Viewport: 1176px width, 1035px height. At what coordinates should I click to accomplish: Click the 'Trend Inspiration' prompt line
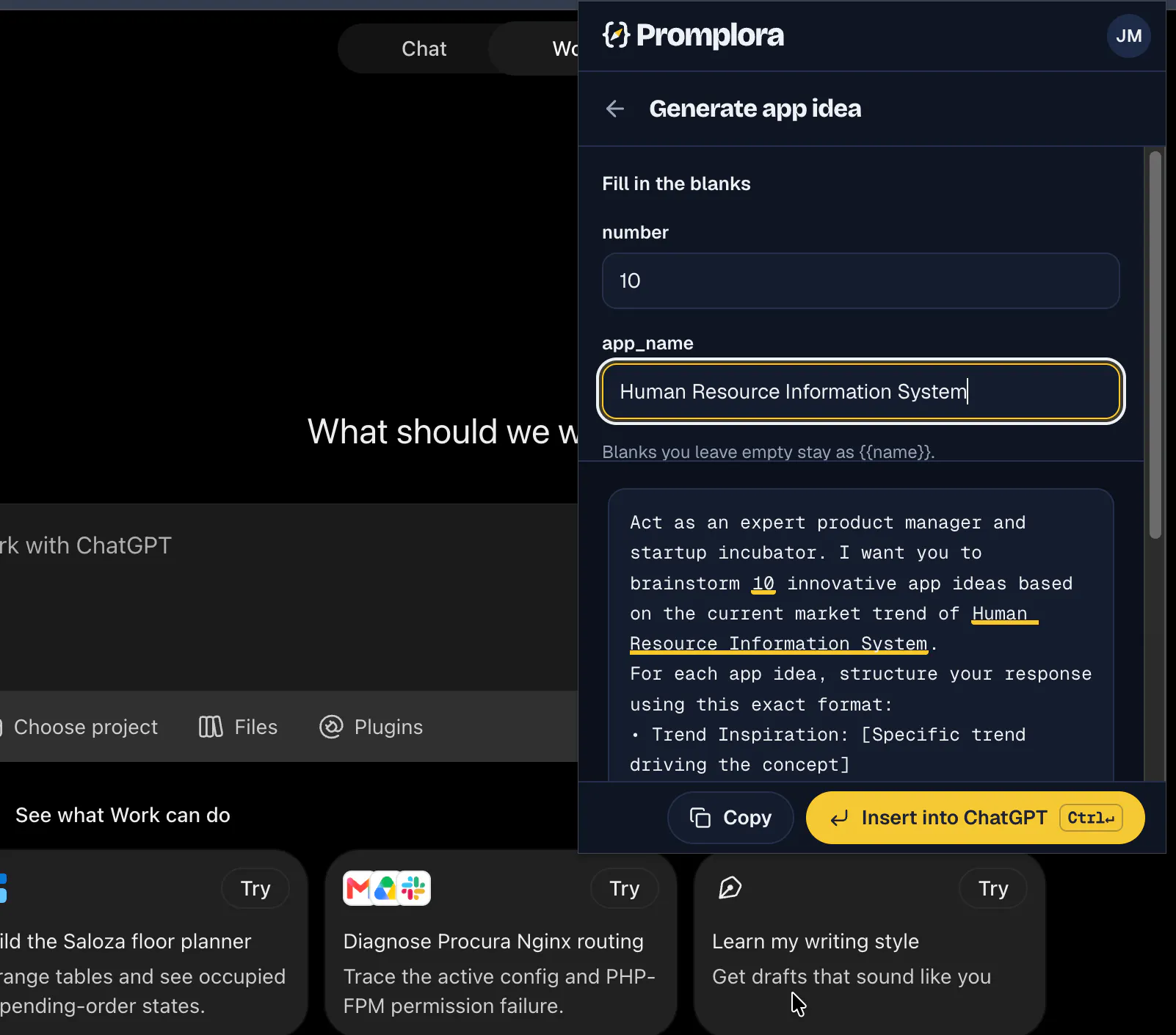click(x=827, y=735)
